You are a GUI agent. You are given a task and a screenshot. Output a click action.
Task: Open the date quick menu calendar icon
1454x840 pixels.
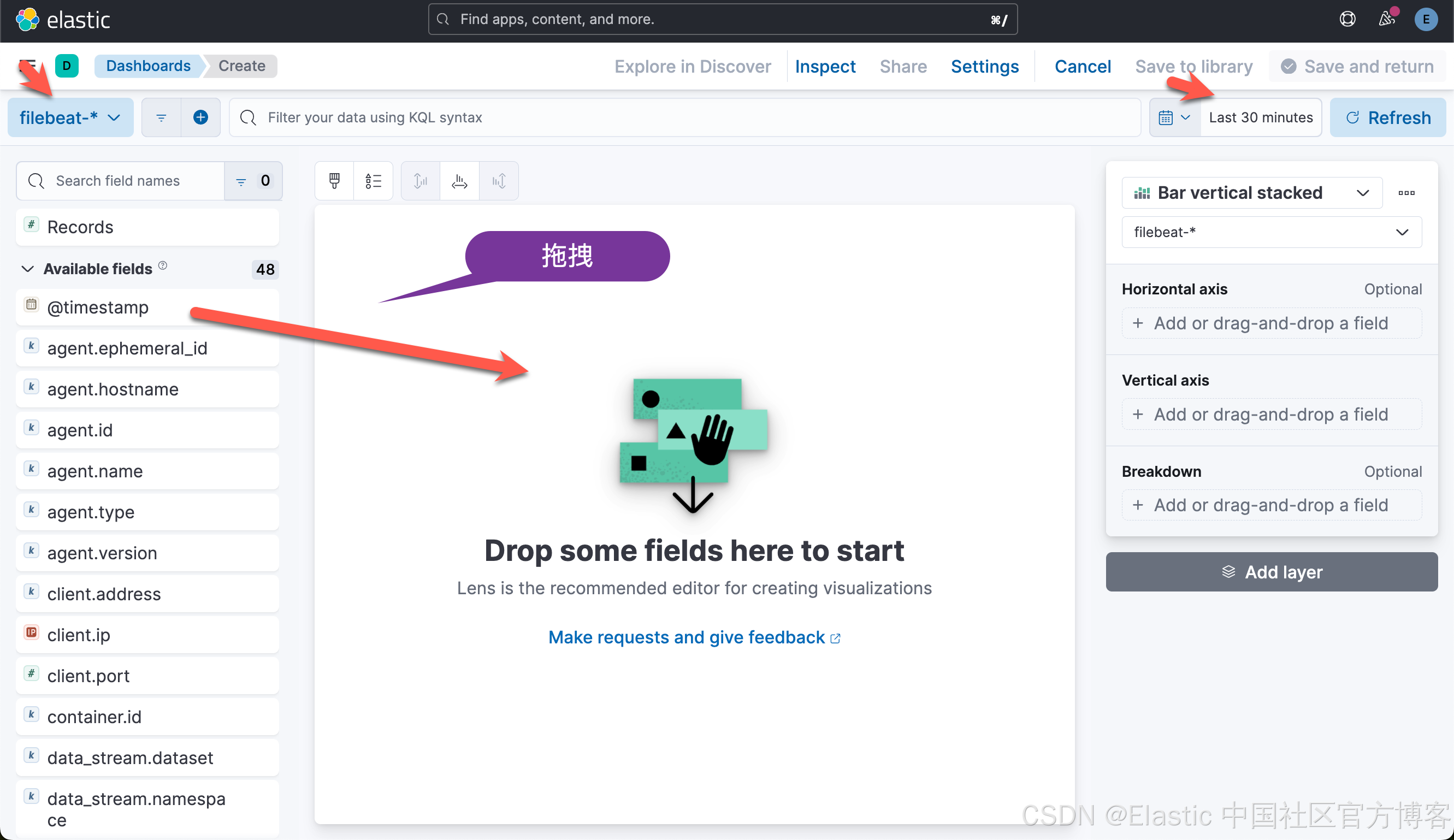click(1175, 117)
